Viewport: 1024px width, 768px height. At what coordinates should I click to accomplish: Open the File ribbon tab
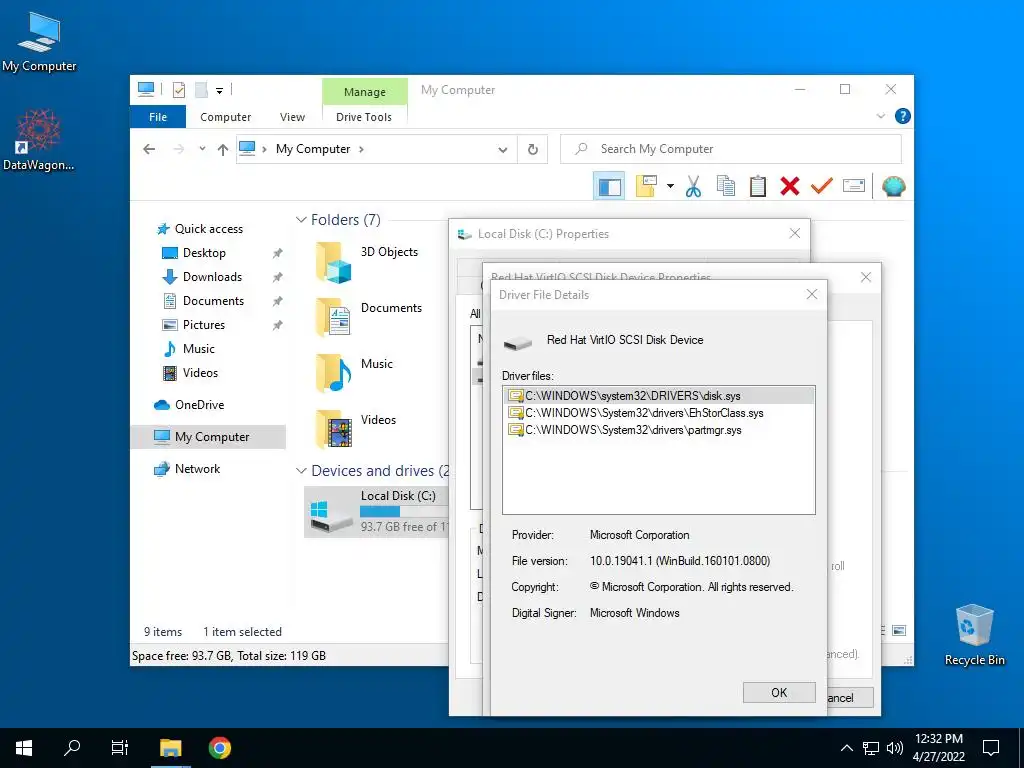tap(158, 117)
